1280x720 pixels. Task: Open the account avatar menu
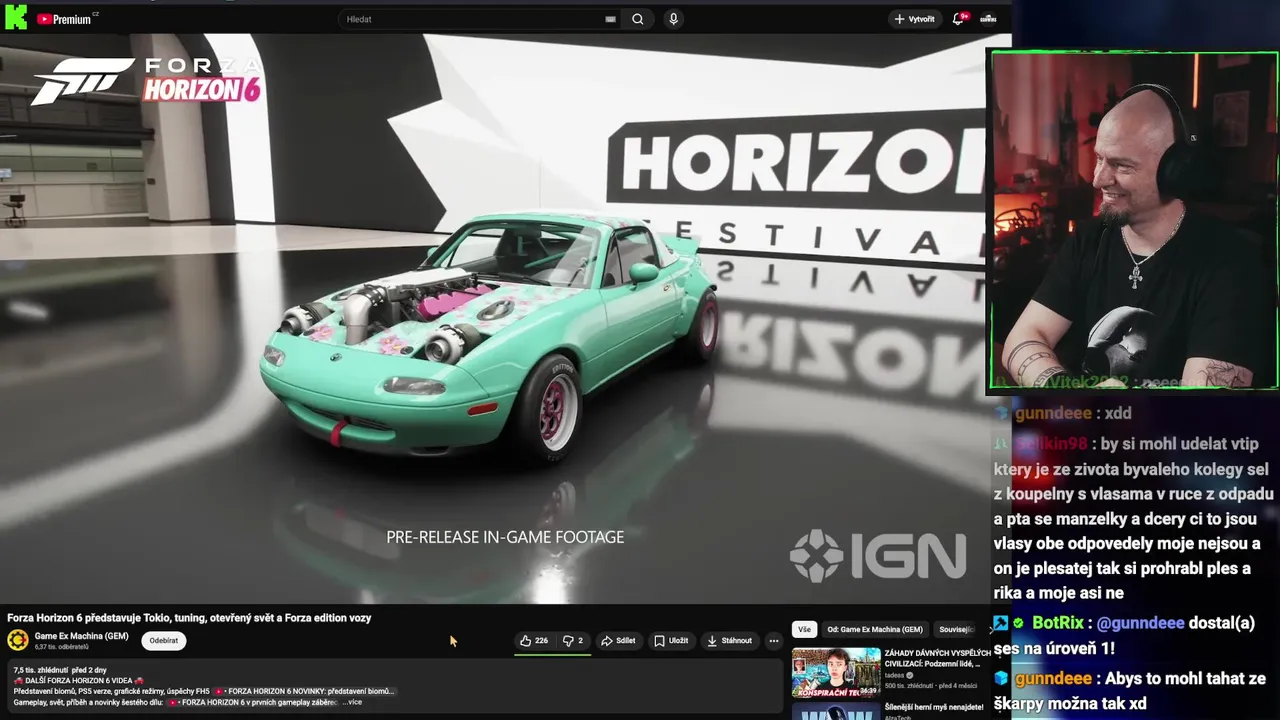point(988,19)
